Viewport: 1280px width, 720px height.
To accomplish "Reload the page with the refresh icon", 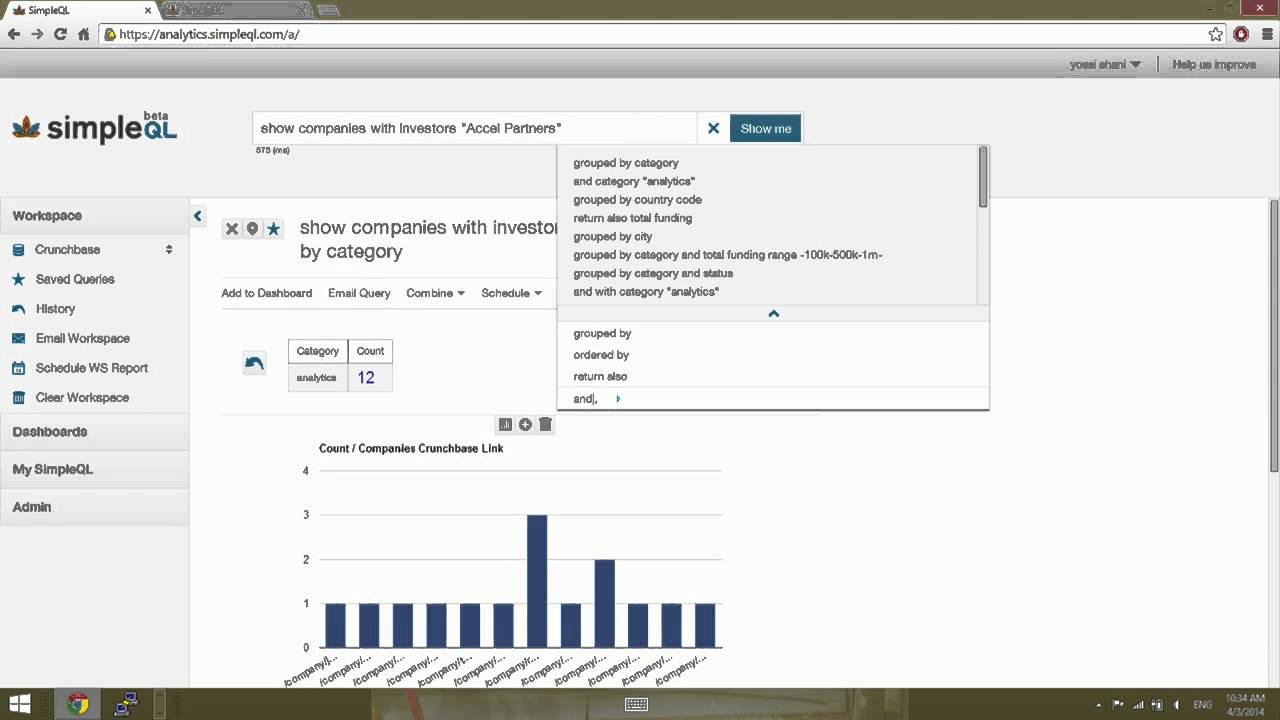I will [60, 34].
